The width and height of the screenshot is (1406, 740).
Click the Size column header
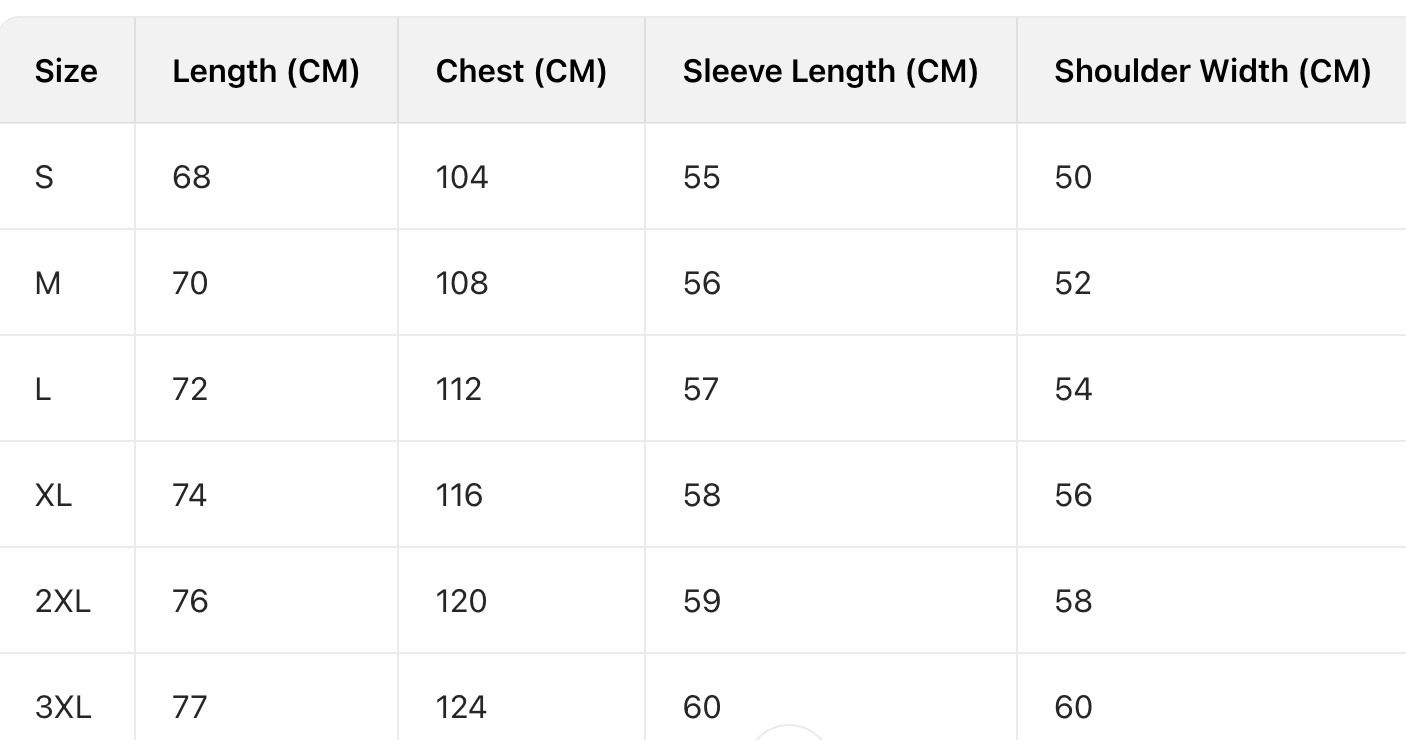[66, 71]
